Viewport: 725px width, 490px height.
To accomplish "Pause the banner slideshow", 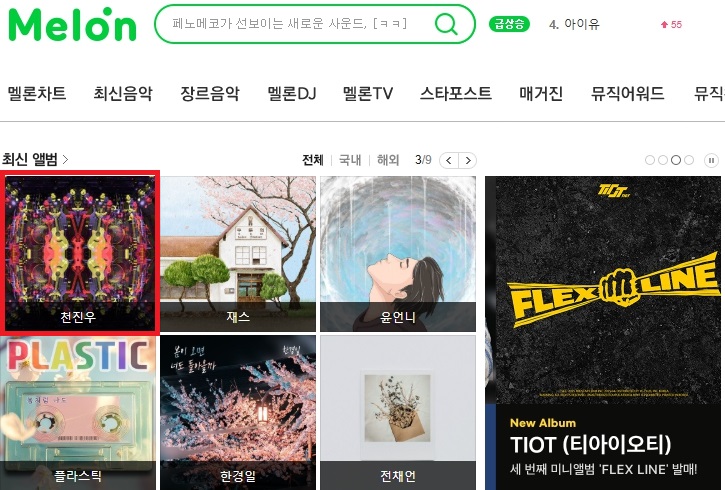I will pos(711,160).
